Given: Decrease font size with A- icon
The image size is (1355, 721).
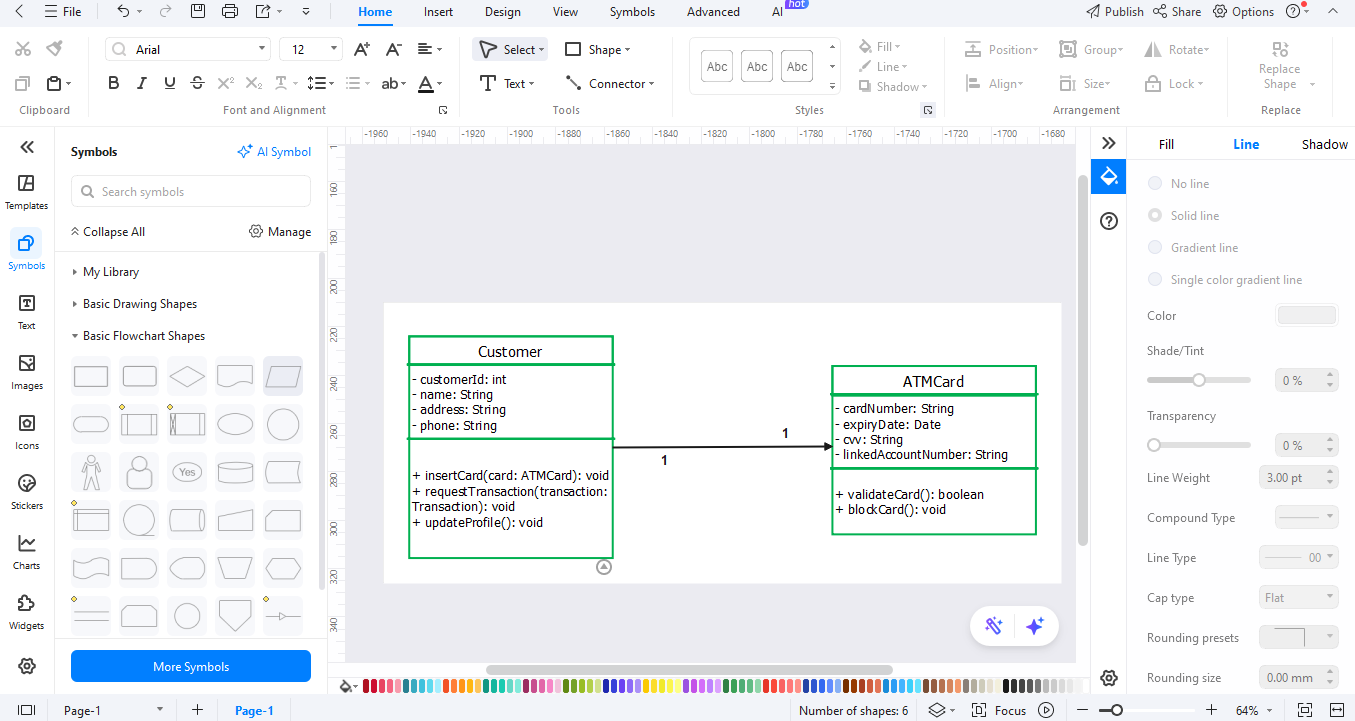Looking at the screenshot, I should click(393, 49).
